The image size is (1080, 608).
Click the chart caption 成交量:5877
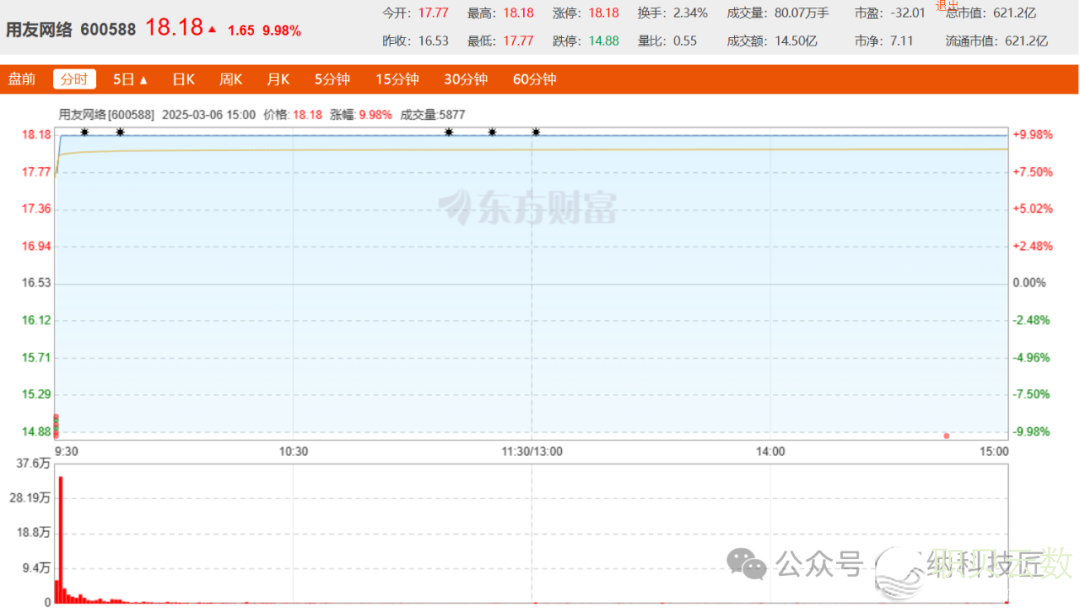tap(433, 115)
